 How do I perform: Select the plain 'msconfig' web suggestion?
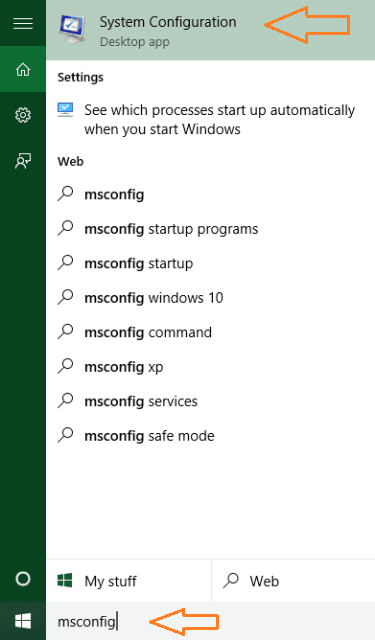211,194
